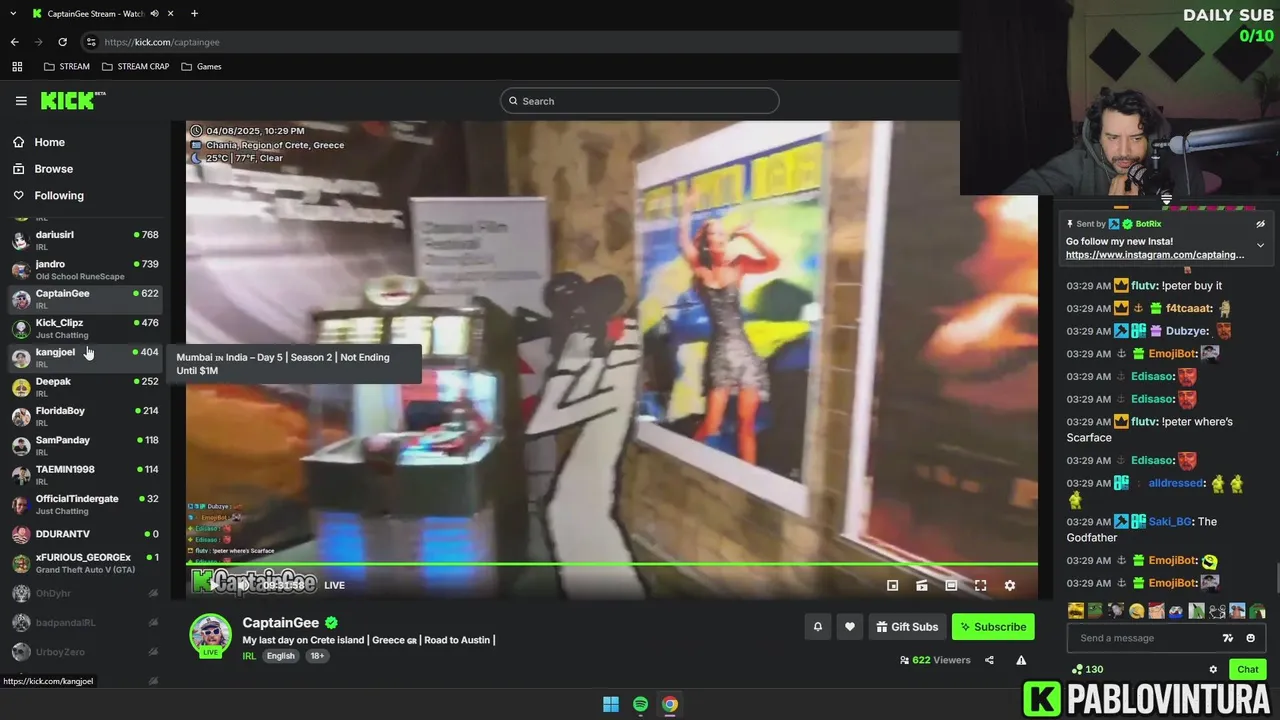Open dariusirl channel in sidebar
The image size is (1280, 720).
click(85, 240)
